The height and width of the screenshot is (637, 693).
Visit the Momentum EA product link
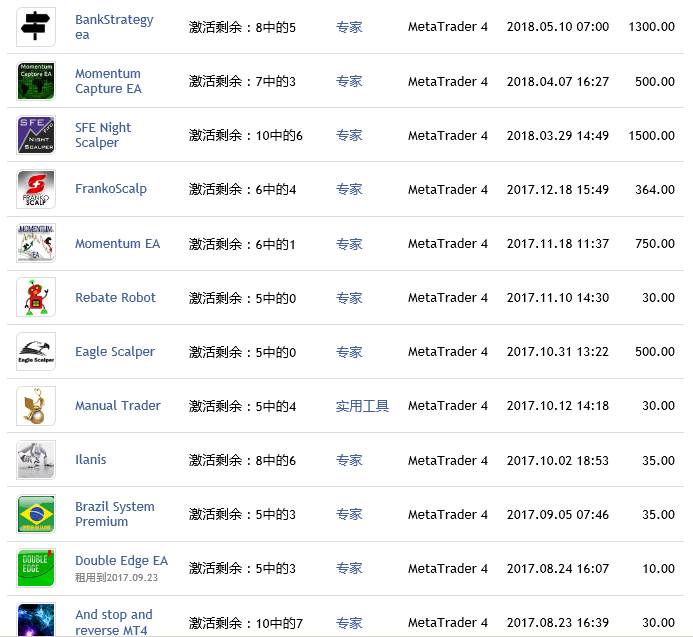pos(118,244)
